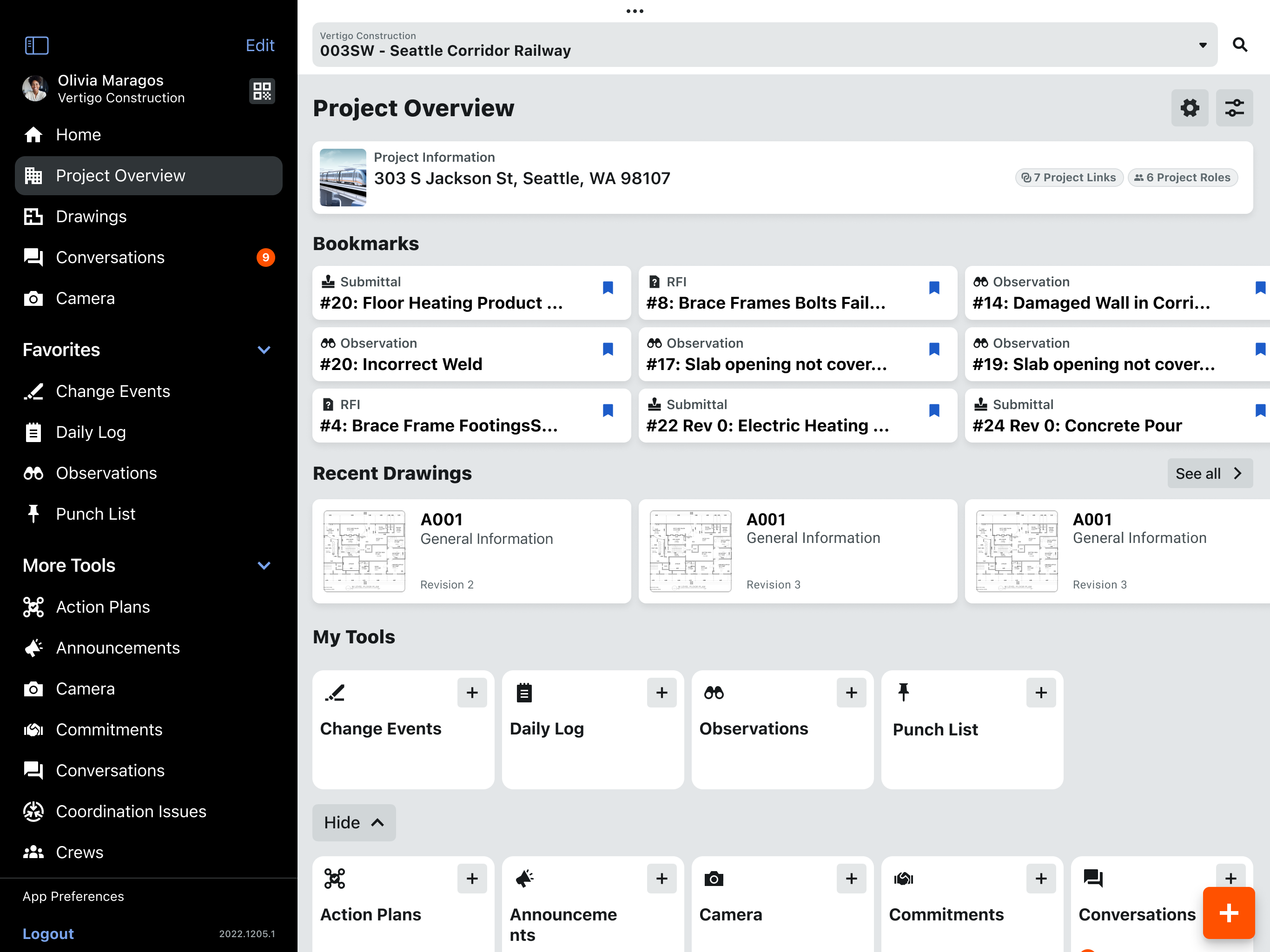The height and width of the screenshot is (952, 1270).
Task: Open the filter controls icon next to settings
Action: pyautogui.click(x=1234, y=107)
